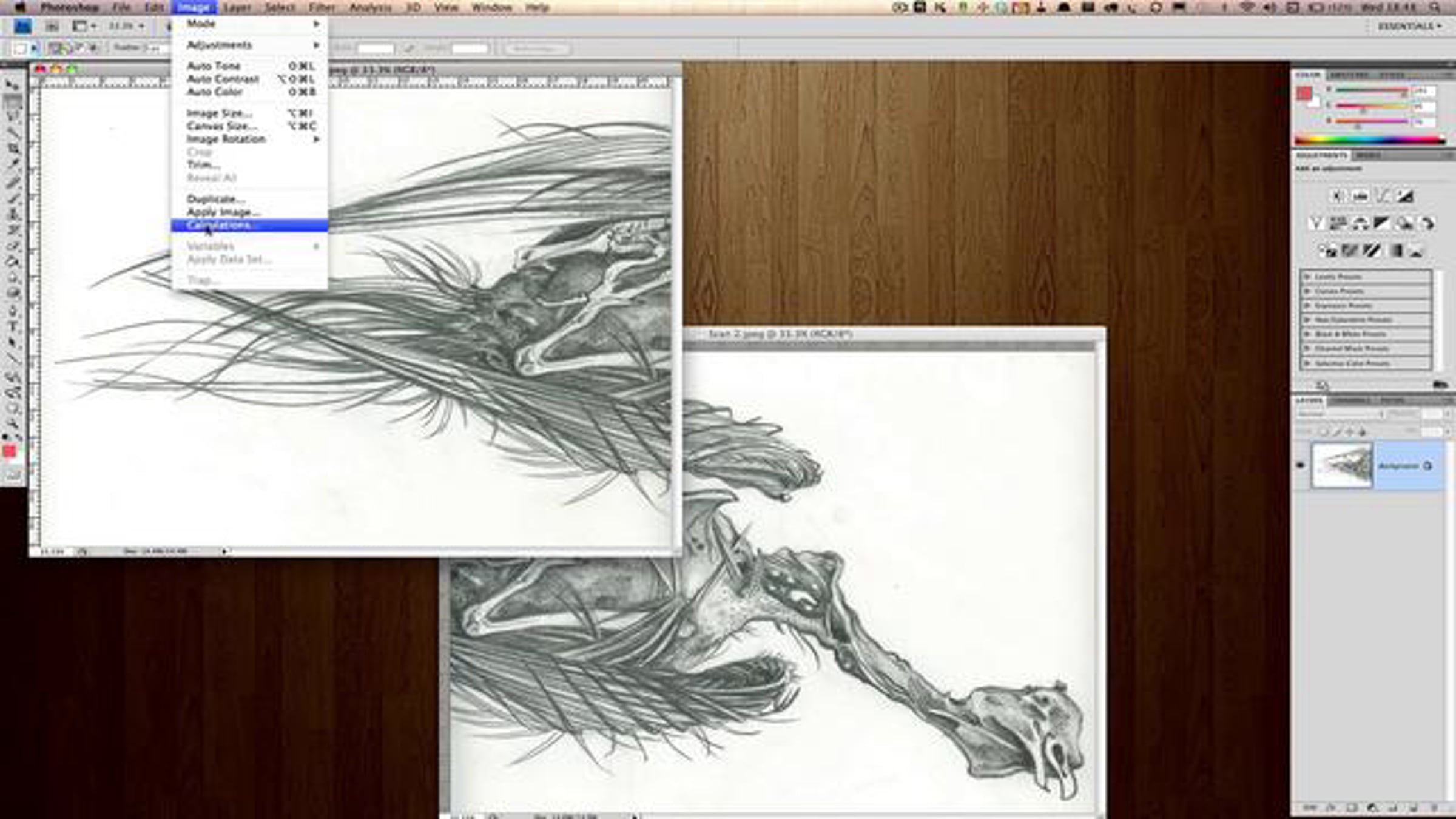Add a Curves adjustment layer
The height and width of the screenshot is (819, 1456).
[1383, 196]
